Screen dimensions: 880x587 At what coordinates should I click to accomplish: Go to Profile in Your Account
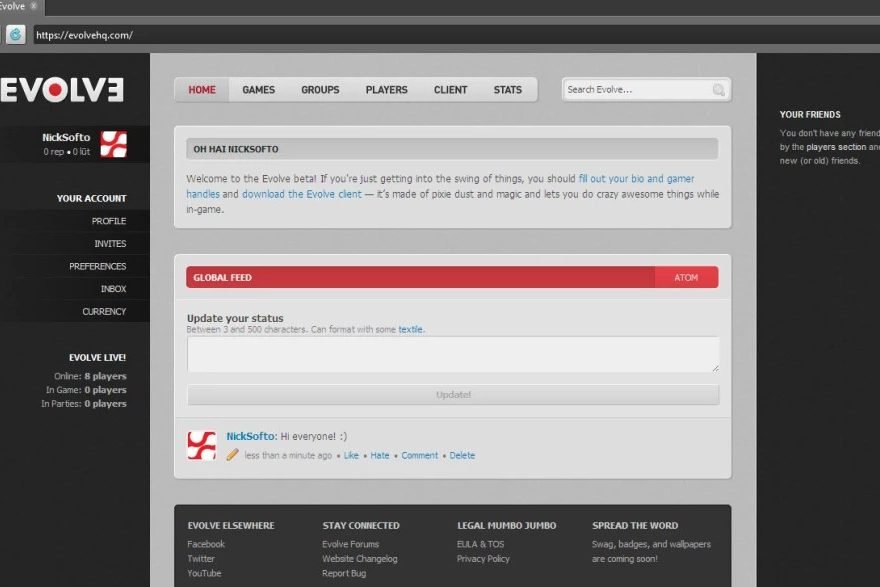108,221
